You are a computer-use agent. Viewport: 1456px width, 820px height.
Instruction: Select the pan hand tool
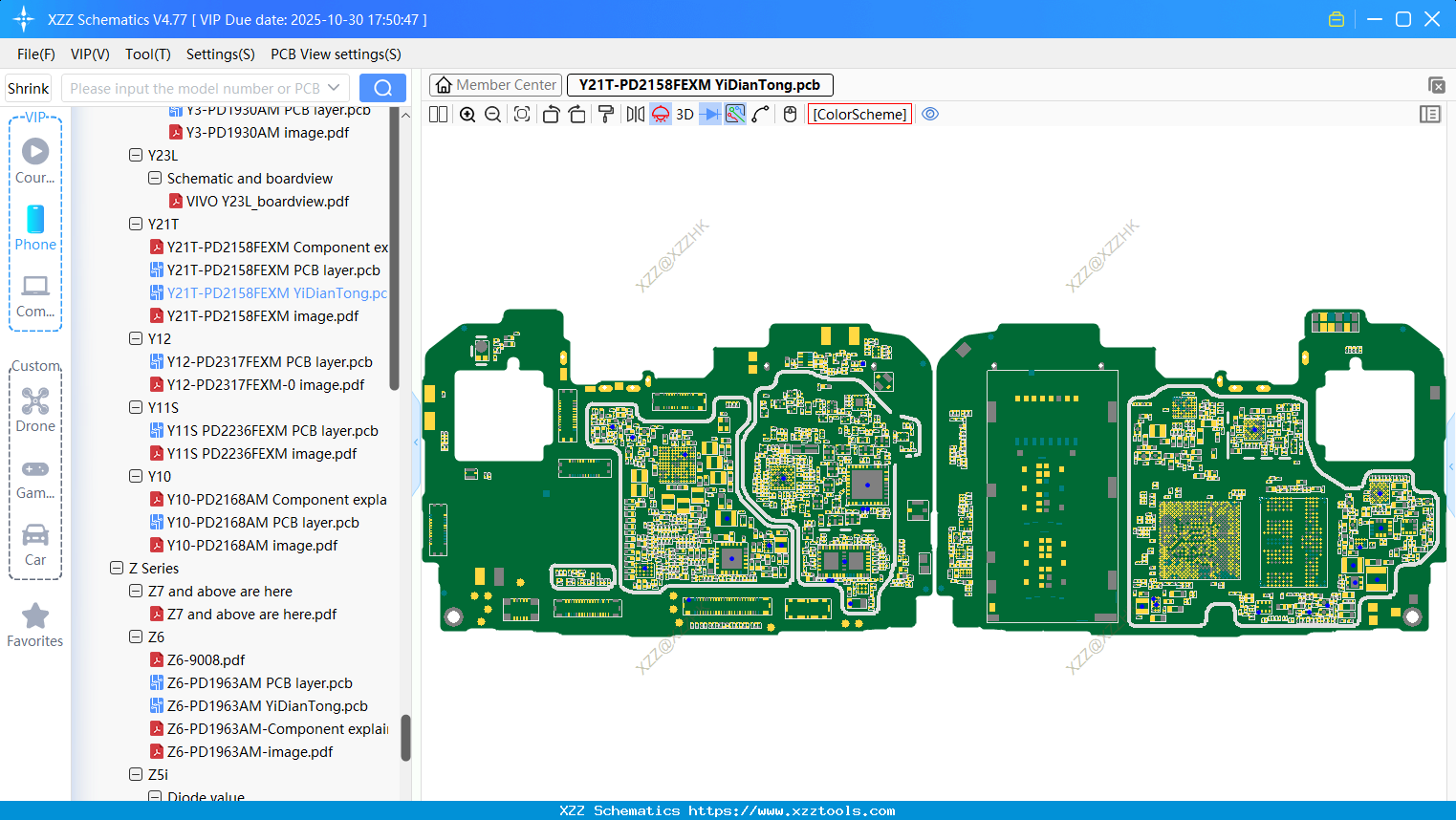point(789,114)
